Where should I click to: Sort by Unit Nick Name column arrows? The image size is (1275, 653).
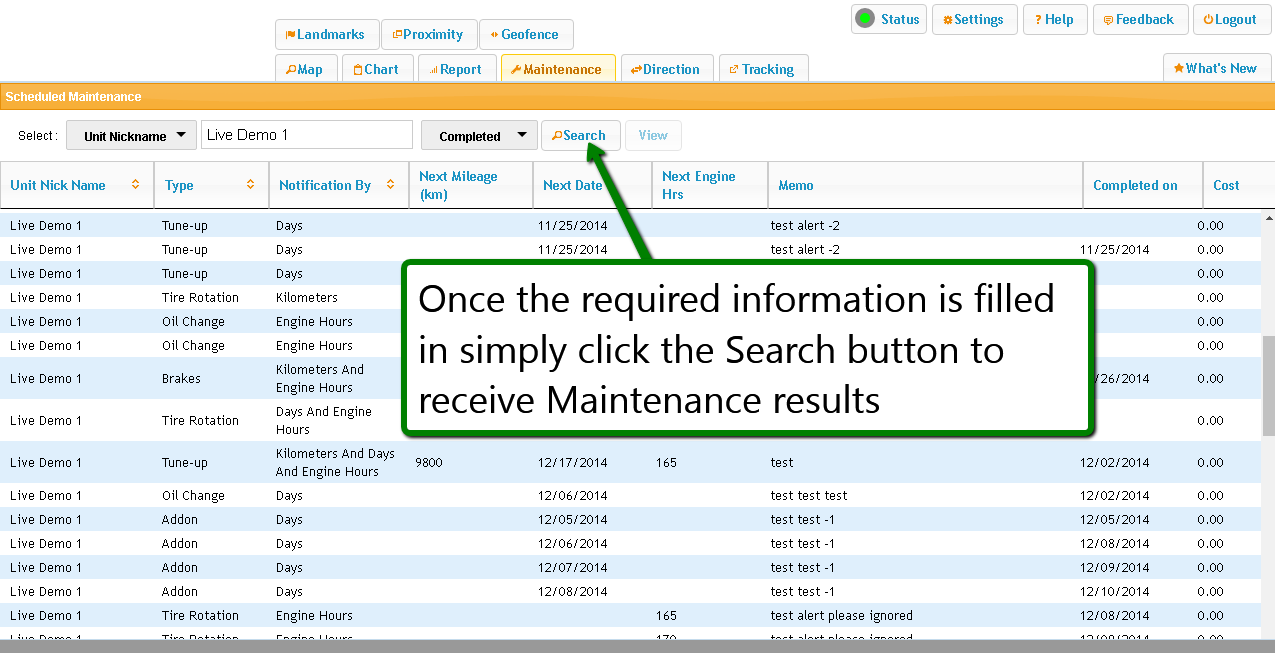(x=135, y=185)
